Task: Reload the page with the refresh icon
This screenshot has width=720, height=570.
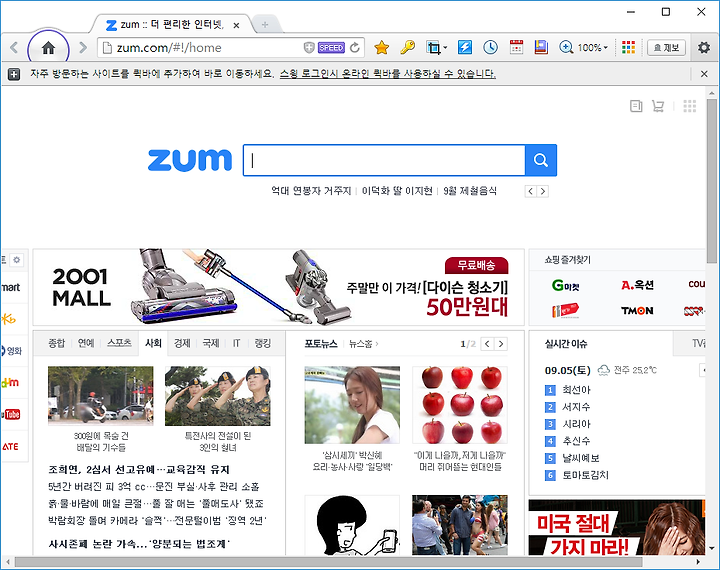Action: 355,47
